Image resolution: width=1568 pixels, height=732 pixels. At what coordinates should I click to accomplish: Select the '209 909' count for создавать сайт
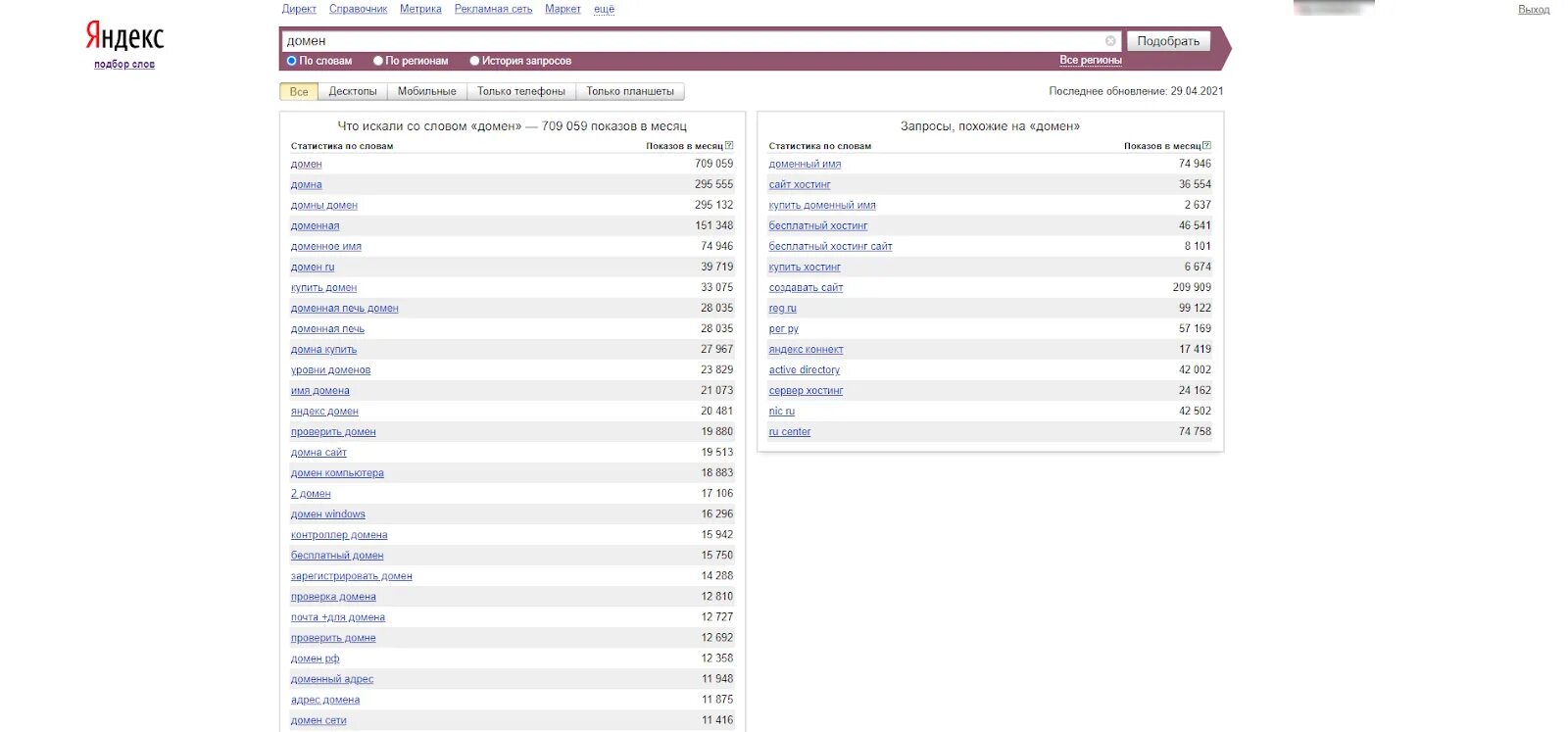[1192, 287]
